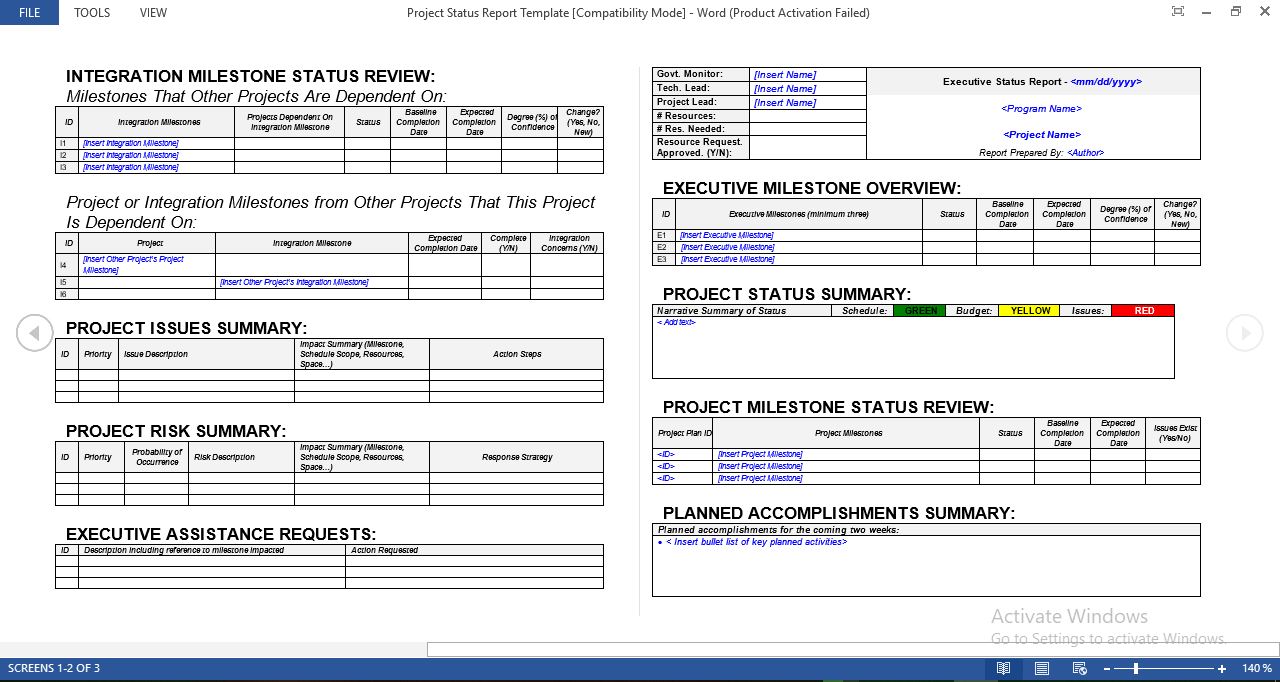Click the Author placeholder in Report Prepared By

click(x=1088, y=152)
